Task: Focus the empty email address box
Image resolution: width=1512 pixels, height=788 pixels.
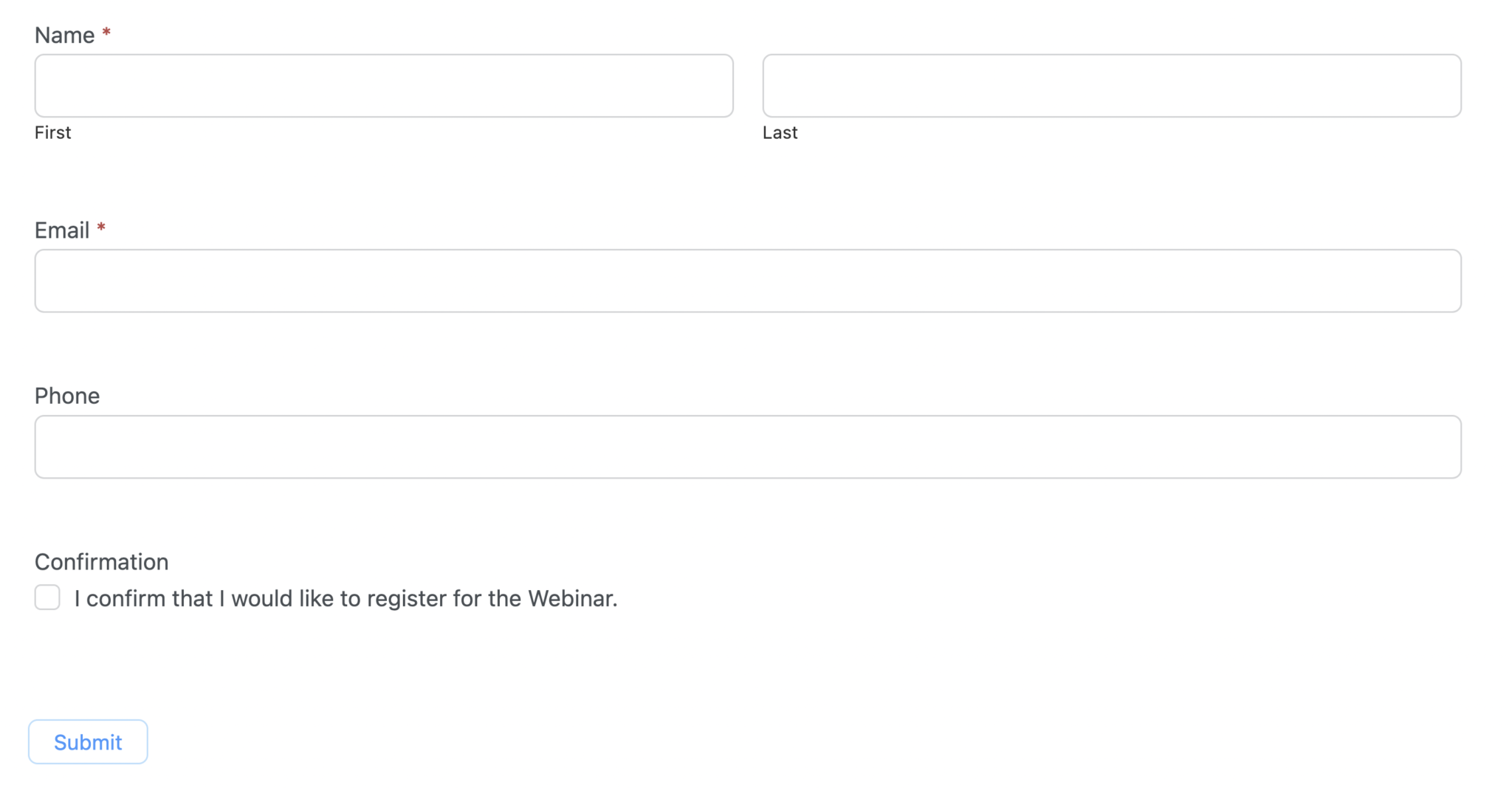Action: pos(747,281)
